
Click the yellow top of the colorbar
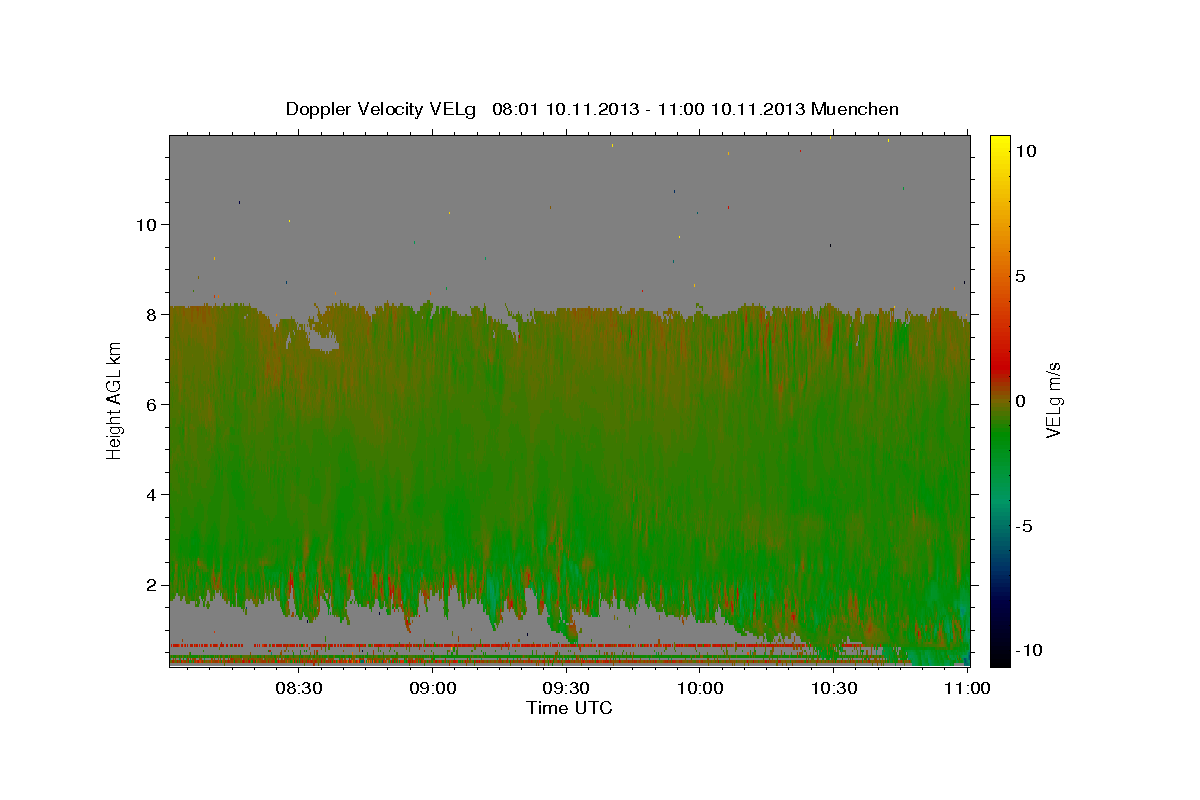(1000, 142)
